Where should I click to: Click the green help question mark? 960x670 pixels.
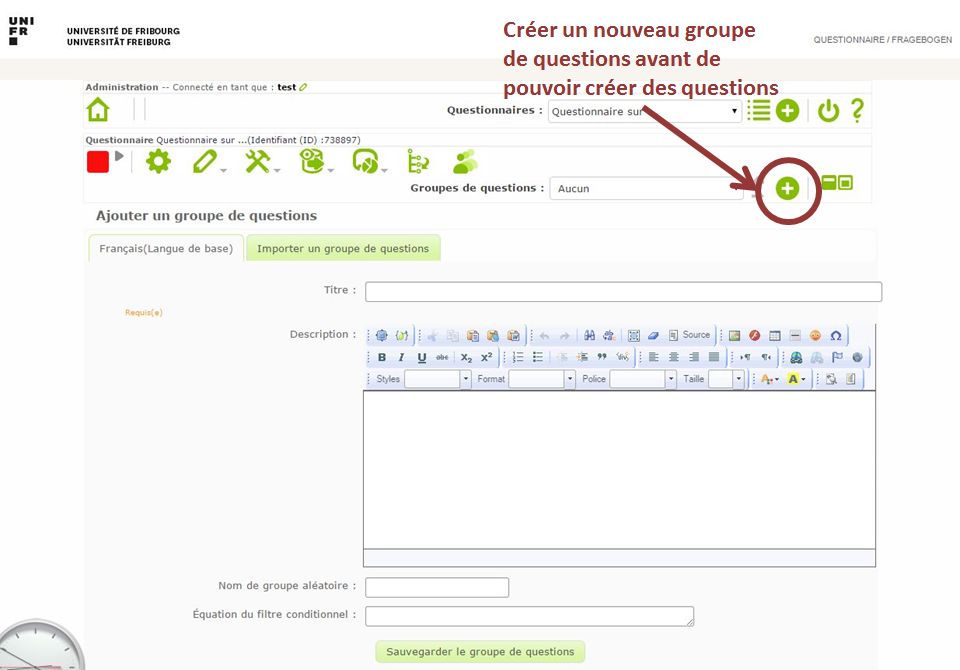(857, 111)
